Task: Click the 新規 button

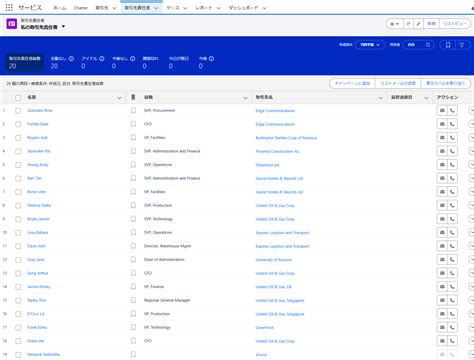Action: click(431, 24)
